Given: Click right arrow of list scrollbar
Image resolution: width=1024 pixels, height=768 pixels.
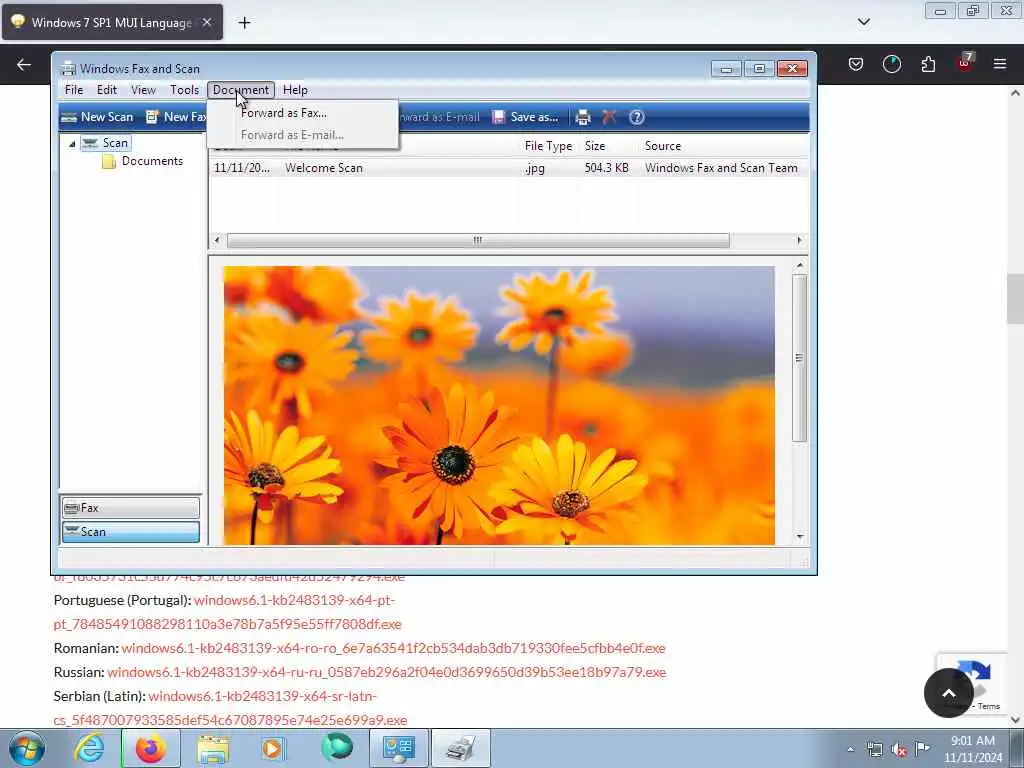Looking at the screenshot, I should click(x=799, y=240).
